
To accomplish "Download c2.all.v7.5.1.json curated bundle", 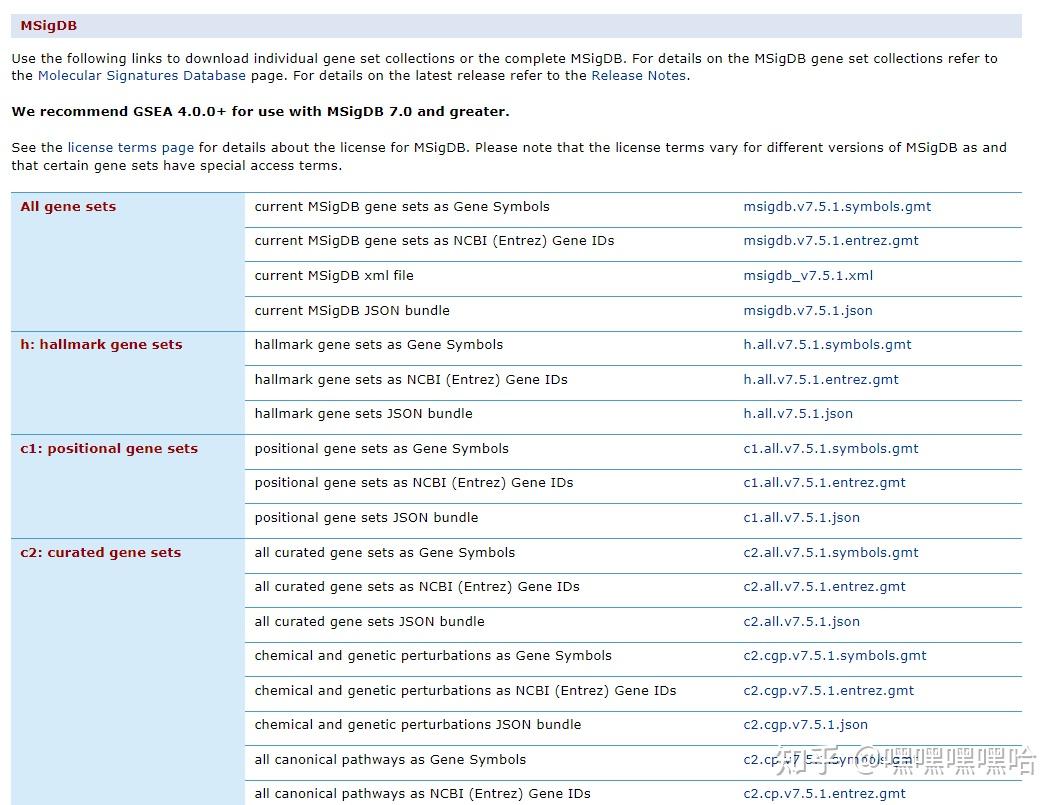I will coord(801,621).
